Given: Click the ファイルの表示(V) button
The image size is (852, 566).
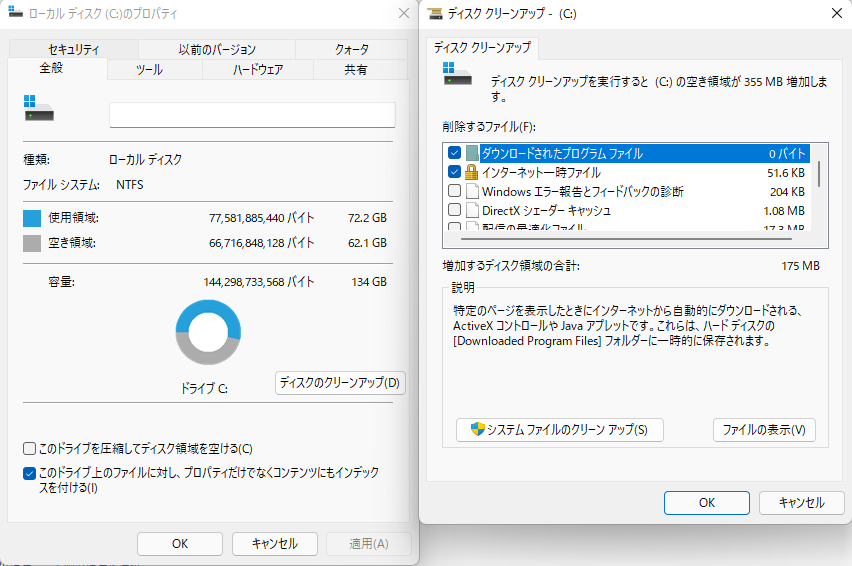Looking at the screenshot, I should click(x=764, y=430).
